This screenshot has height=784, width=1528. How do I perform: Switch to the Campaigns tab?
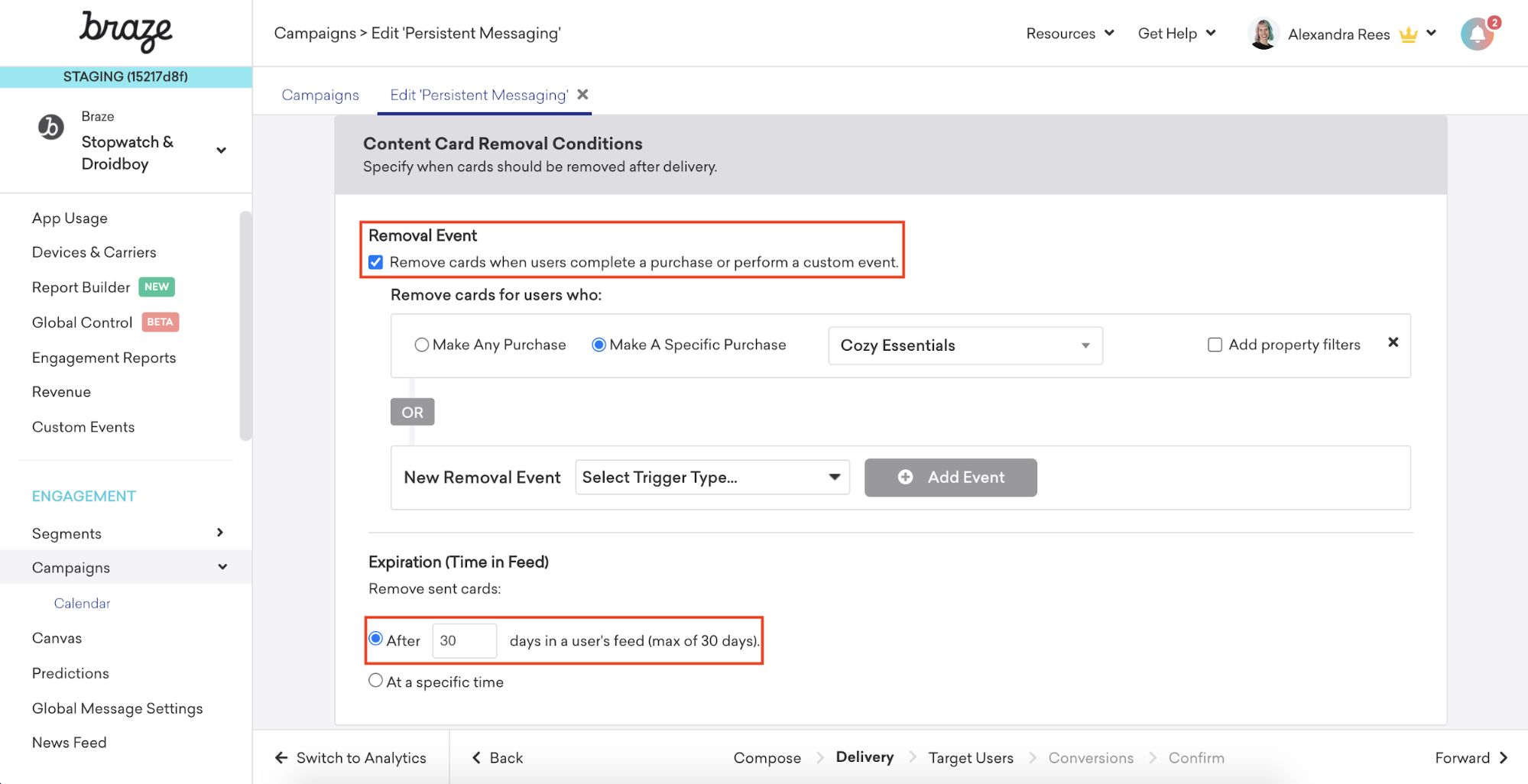point(320,95)
